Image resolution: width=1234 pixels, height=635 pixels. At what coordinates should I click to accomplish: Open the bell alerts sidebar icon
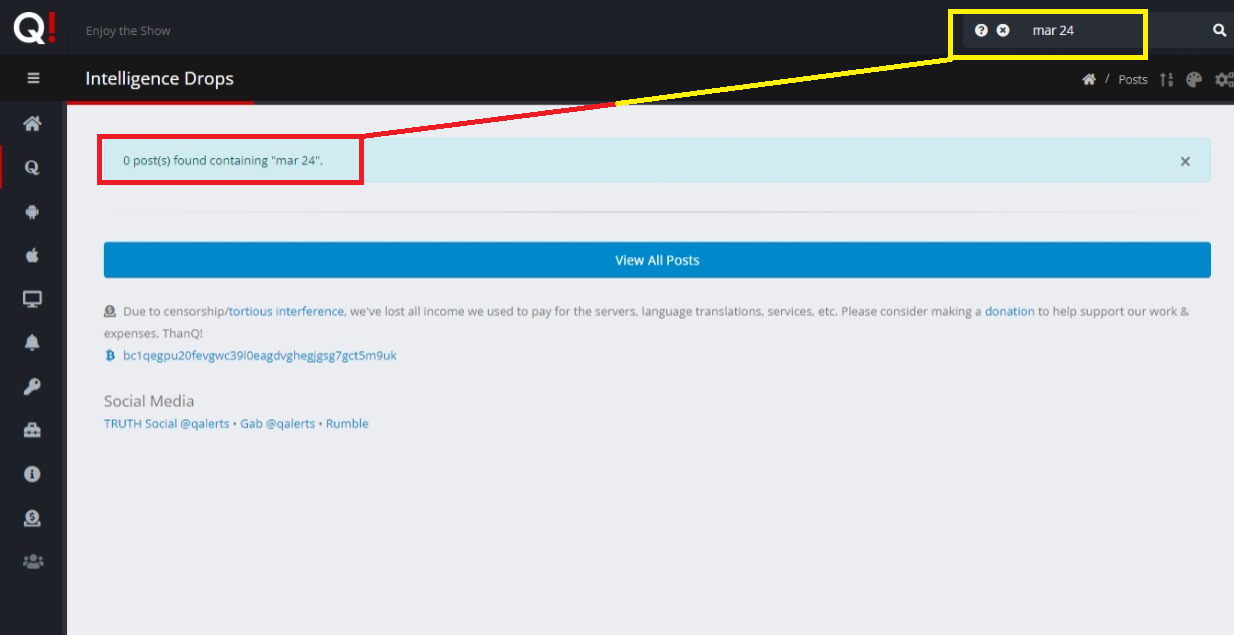33,343
